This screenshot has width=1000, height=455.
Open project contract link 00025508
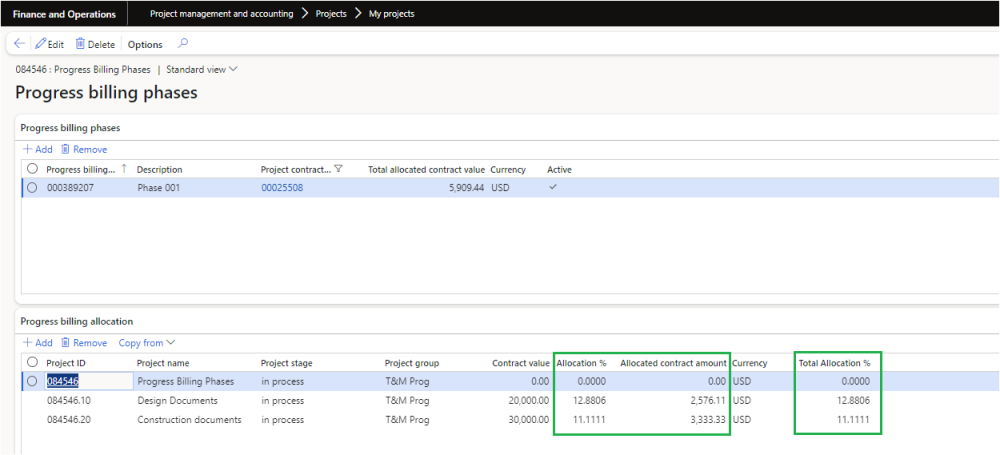(282, 188)
